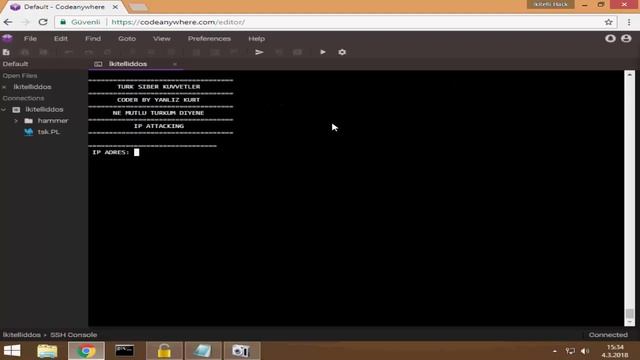Open the tsk.PL file

click(49, 132)
